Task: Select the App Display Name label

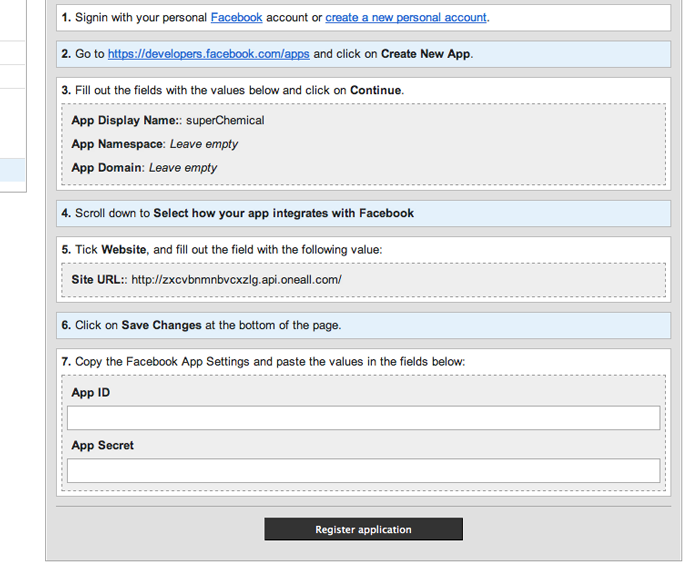Action: 125,120
